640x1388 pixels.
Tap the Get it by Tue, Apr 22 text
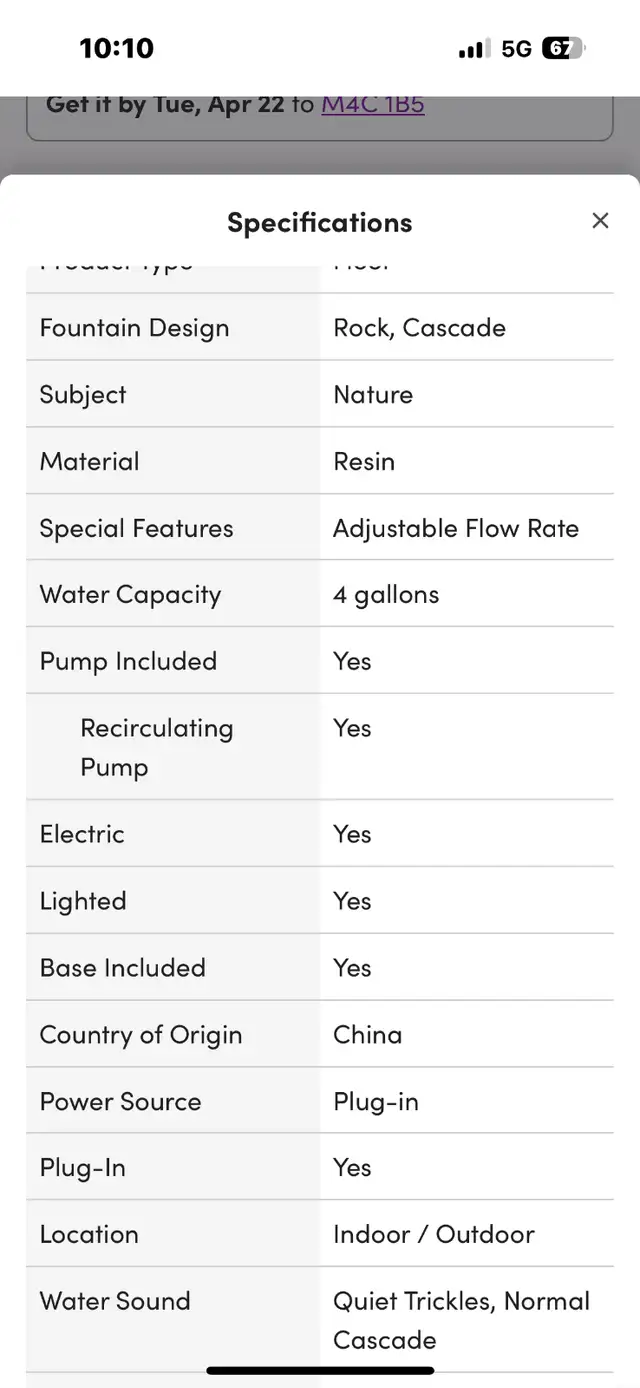click(x=165, y=104)
